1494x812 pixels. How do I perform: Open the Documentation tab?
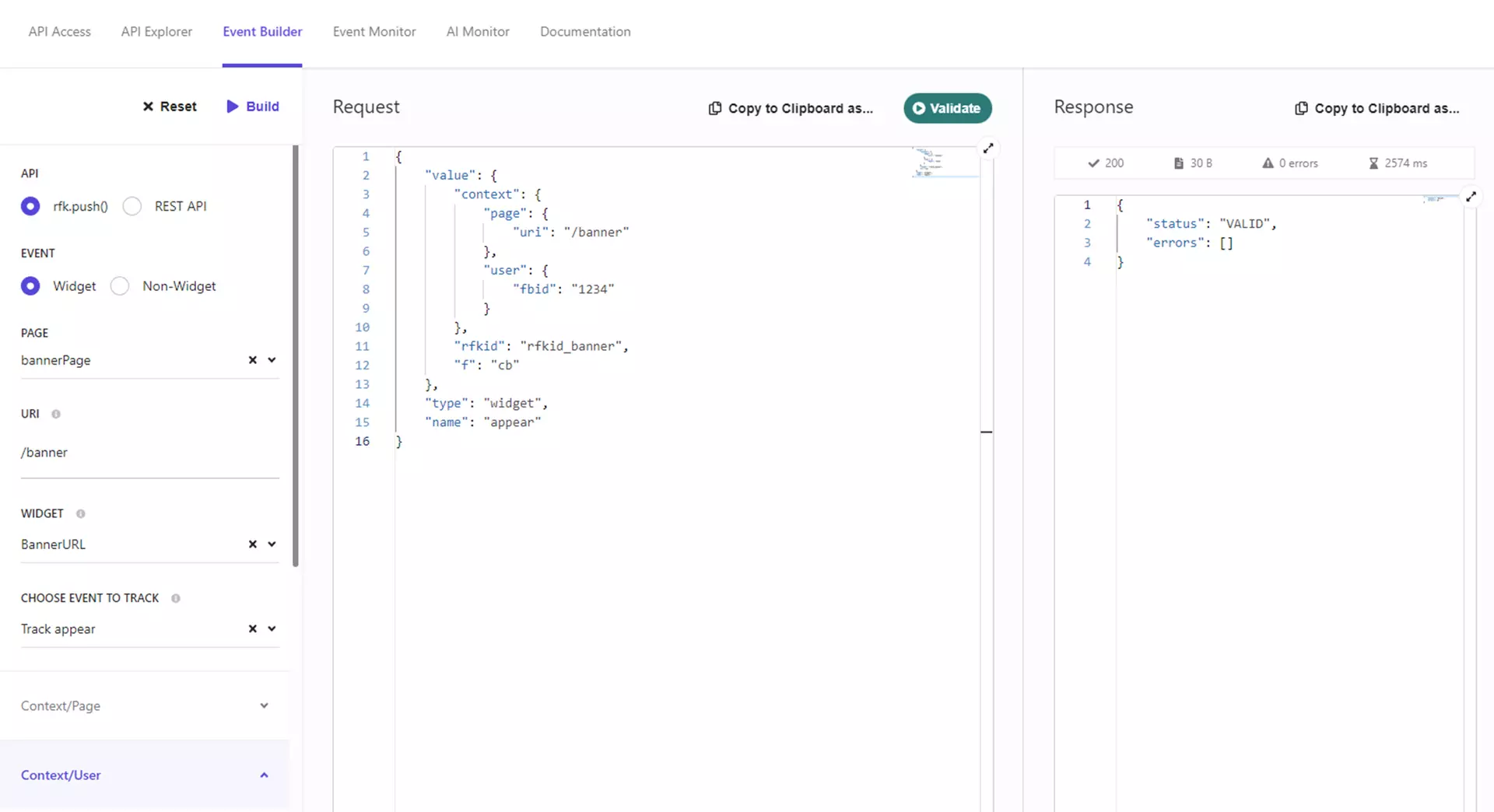[x=585, y=31]
